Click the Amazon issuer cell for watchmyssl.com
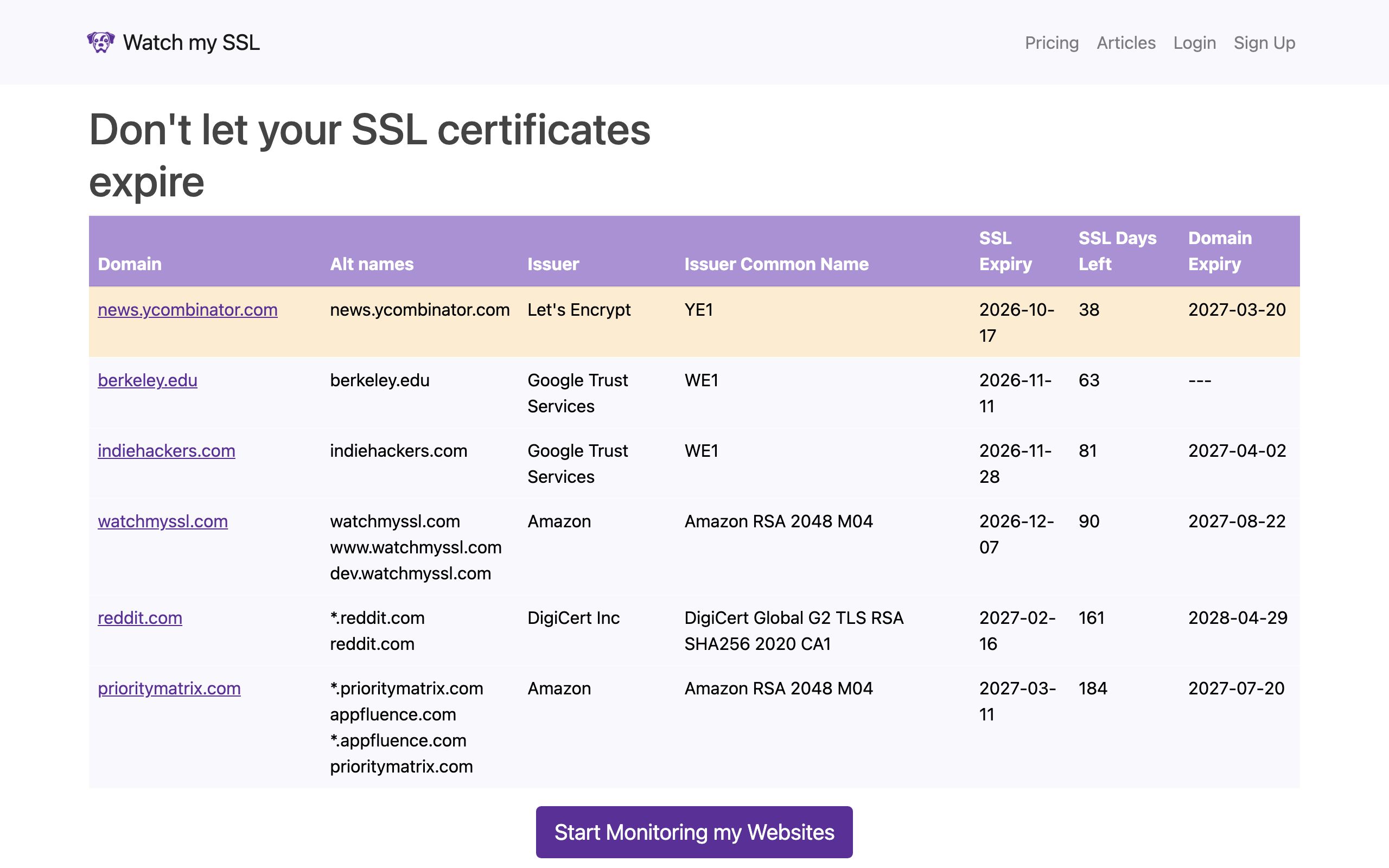Image resolution: width=1389 pixels, height=868 pixels. click(559, 521)
